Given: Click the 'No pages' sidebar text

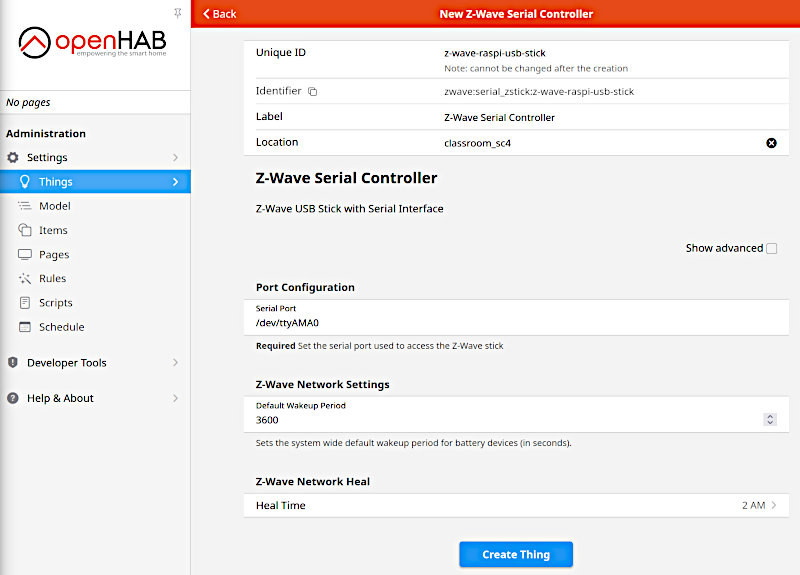Looking at the screenshot, I should 28,103.
